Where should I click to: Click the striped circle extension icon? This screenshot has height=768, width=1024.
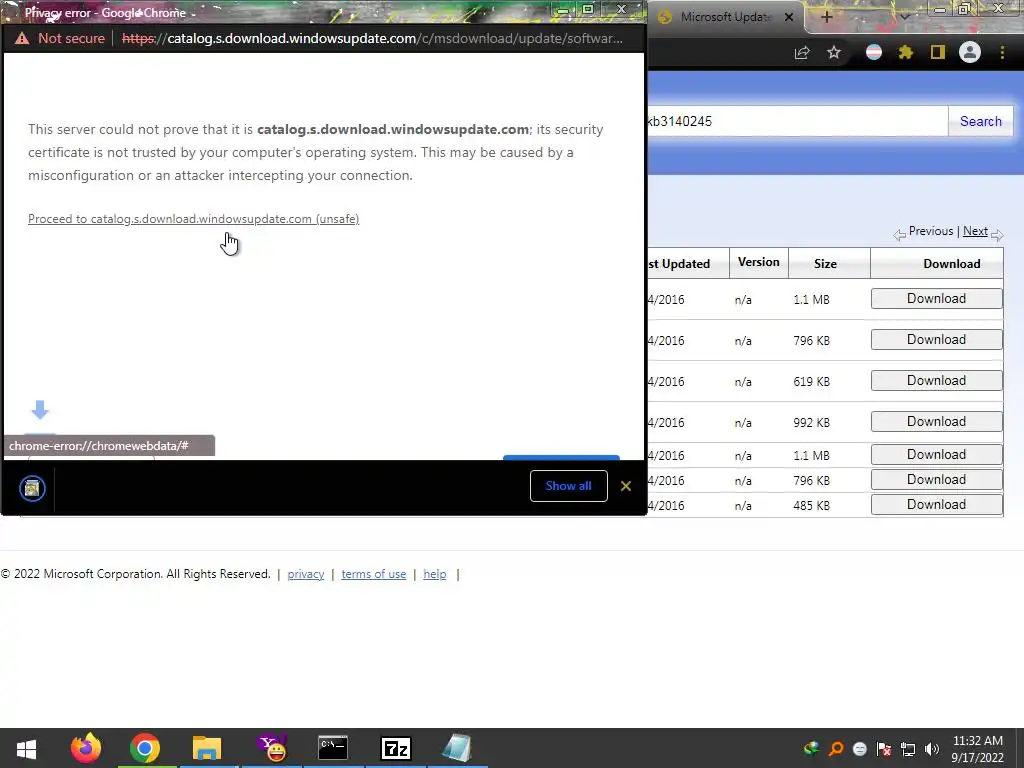tap(874, 52)
